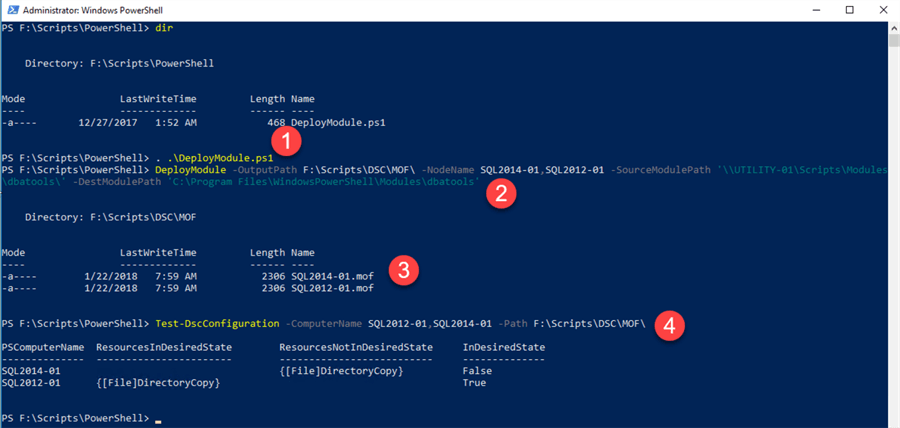Click the PSComputerName column header
This screenshot has width=900, height=428.
[x=42, y=347]
